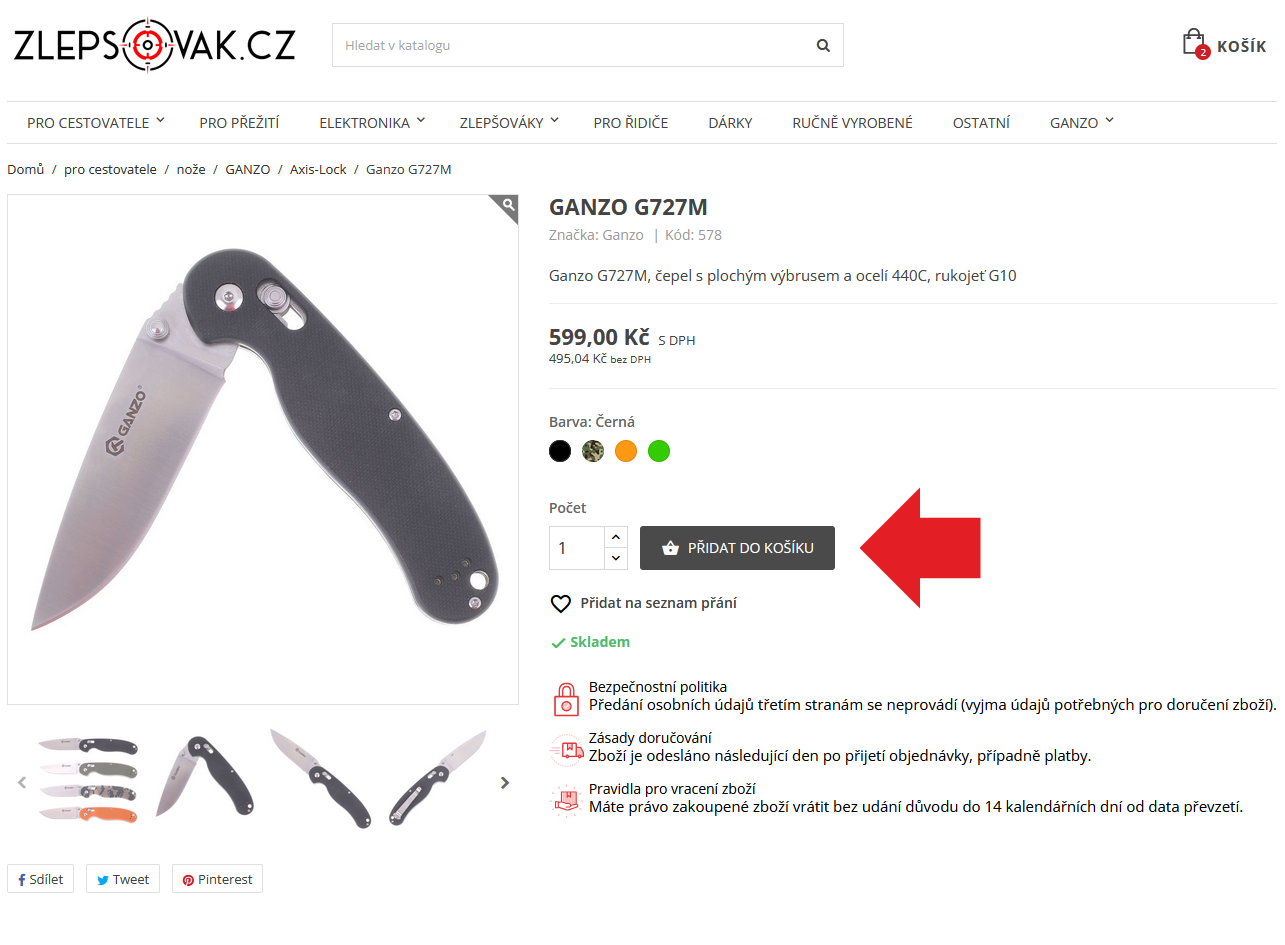
Task: Open the Dárky menu item
Action: pos(730,123)
